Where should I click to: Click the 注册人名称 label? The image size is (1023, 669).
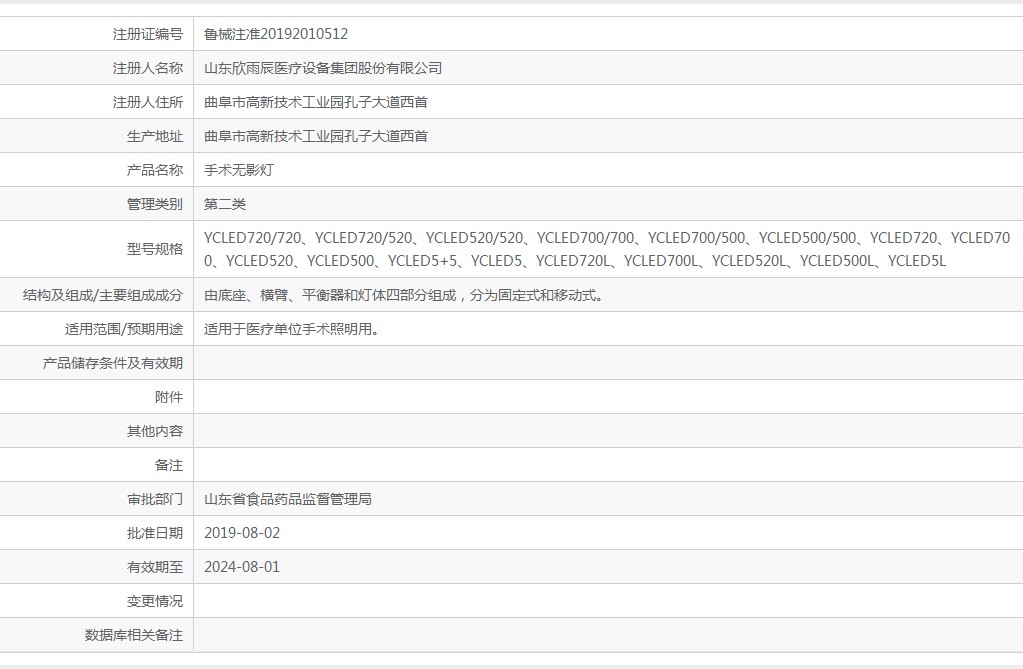pyautogui.click(x=147, y=68)
